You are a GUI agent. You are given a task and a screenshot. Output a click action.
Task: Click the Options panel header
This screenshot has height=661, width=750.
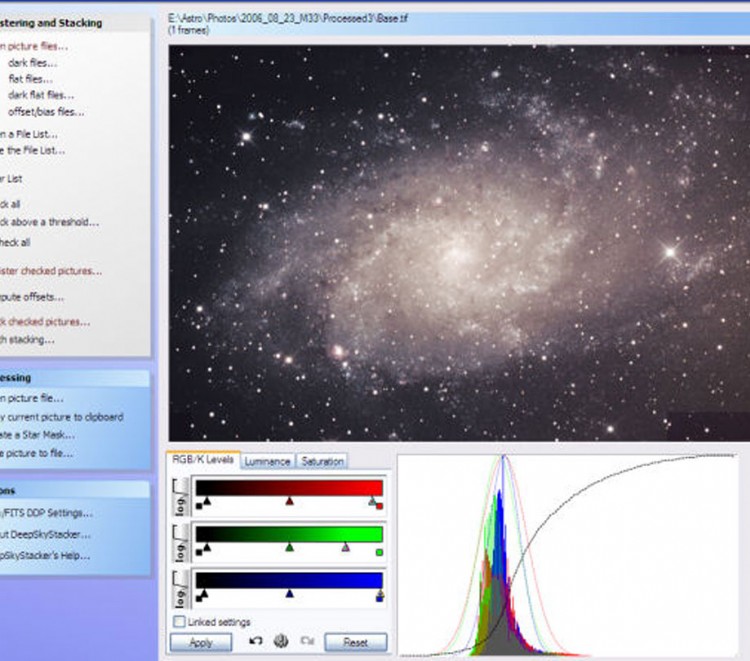click(75, 491)
